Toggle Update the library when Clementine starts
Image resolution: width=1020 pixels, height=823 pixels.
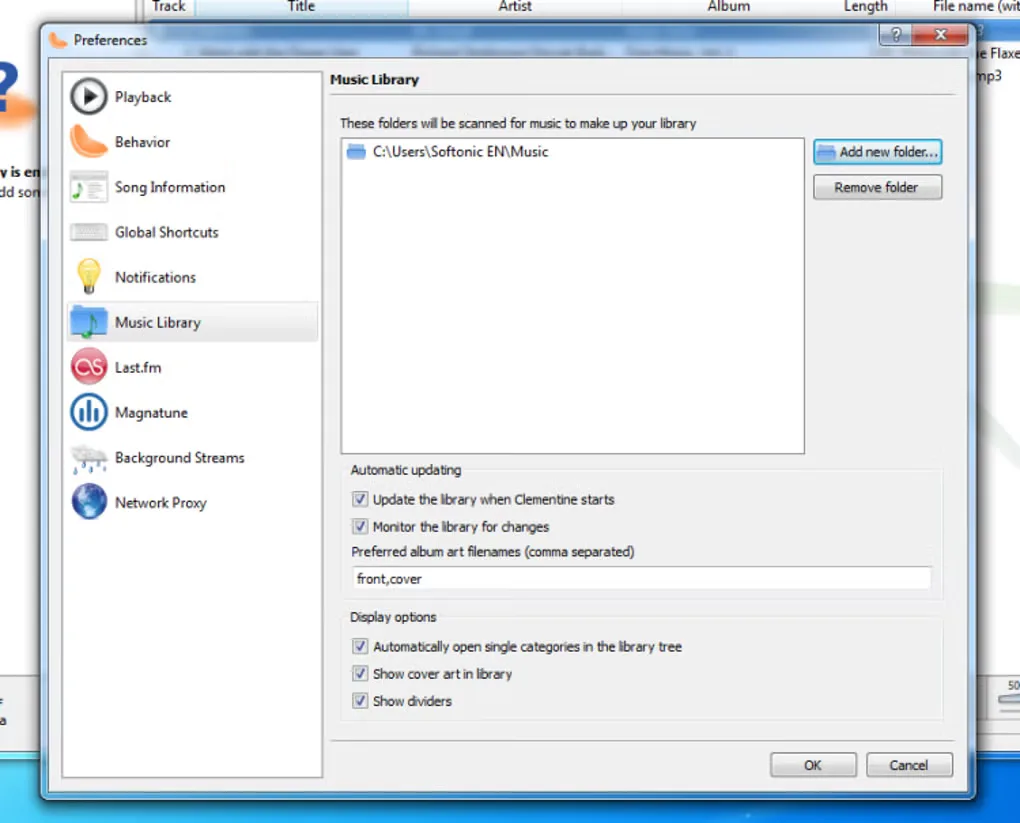[359, 499]
